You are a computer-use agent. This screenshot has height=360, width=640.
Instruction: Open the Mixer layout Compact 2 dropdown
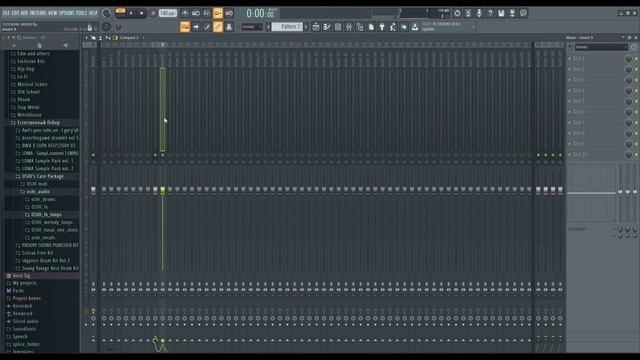click(129, 38)
